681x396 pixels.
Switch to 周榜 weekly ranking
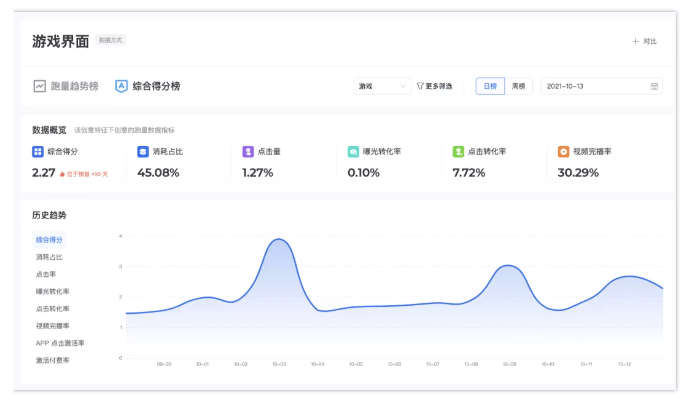(519, 86)
